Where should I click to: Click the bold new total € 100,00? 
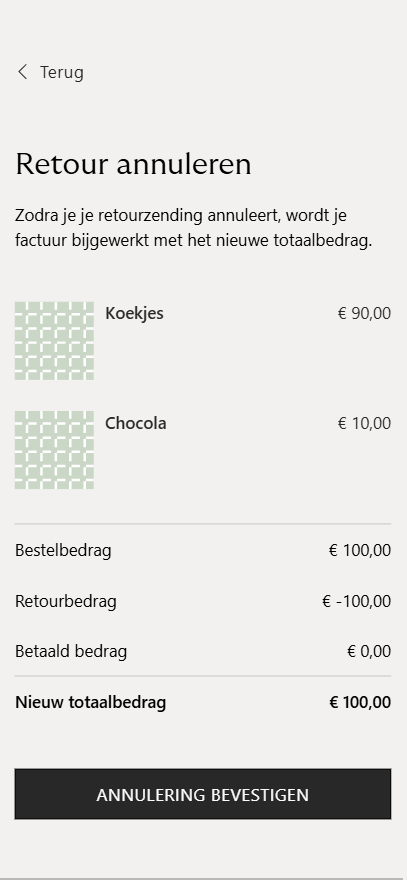[360, 702]
